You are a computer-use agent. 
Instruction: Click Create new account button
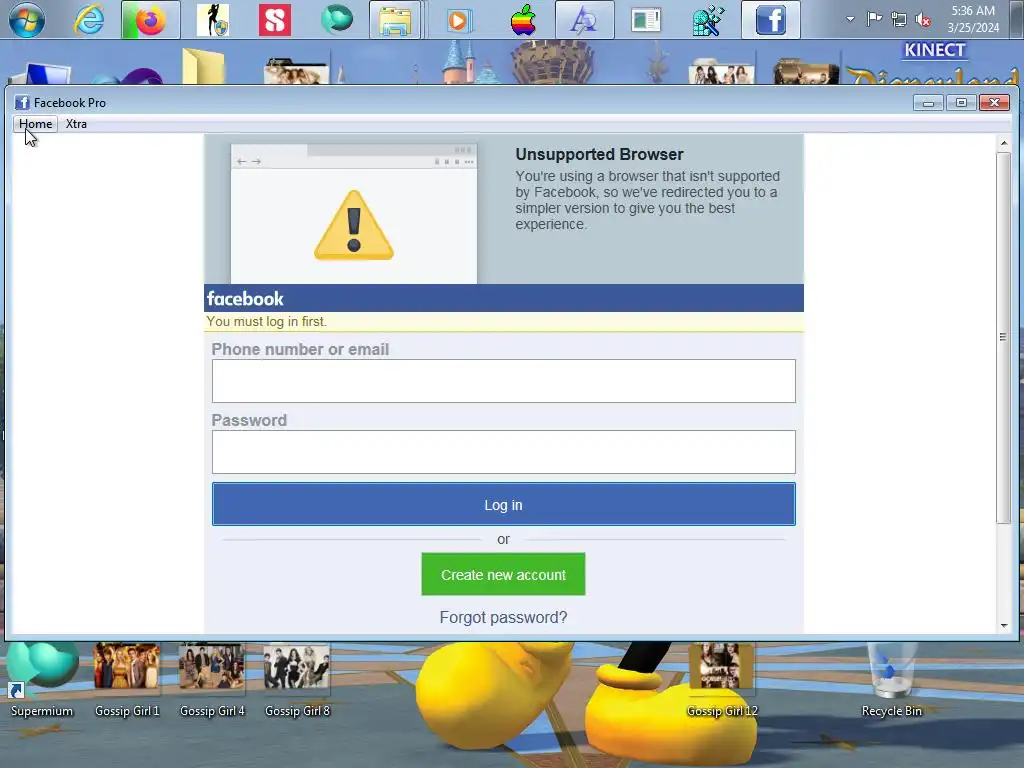pyautogui.click(x=504, y=575)
